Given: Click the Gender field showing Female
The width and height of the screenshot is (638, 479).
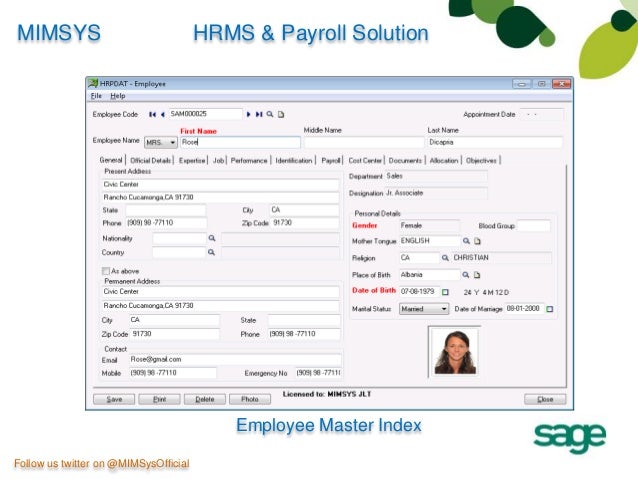Looking at the screenshot, I should point(429,225).
